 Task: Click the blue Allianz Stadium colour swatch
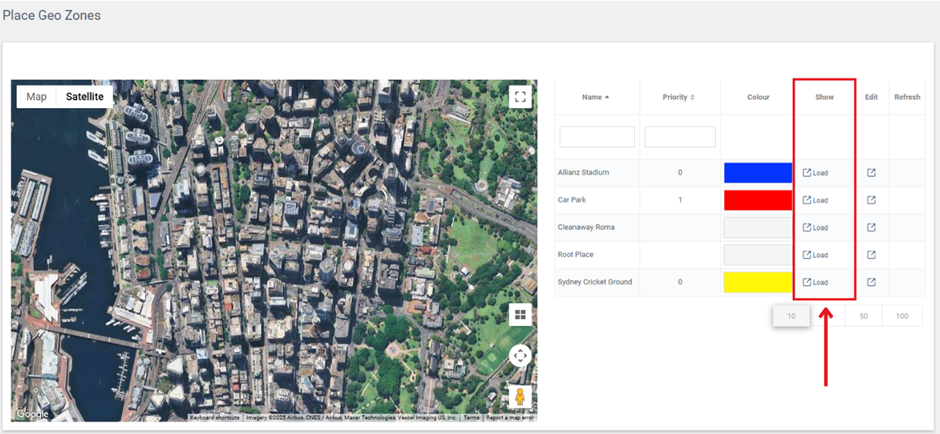[758, 173]
